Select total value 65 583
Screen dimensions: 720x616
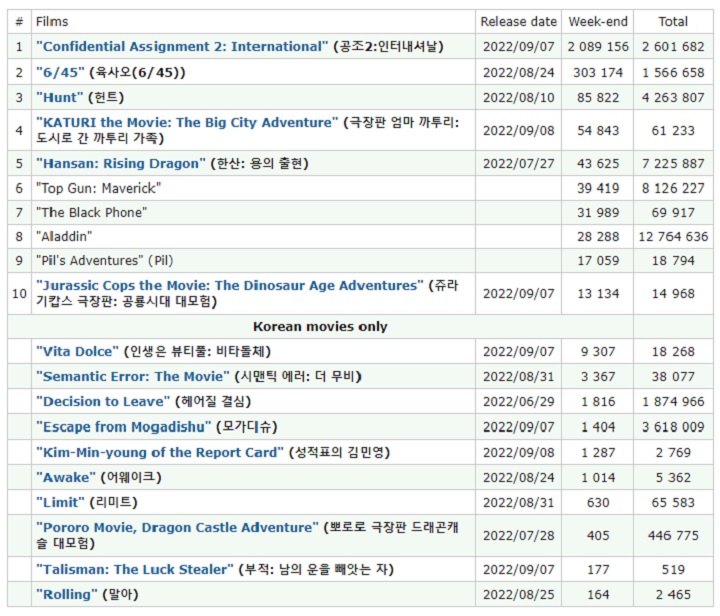tap(673, 502)
